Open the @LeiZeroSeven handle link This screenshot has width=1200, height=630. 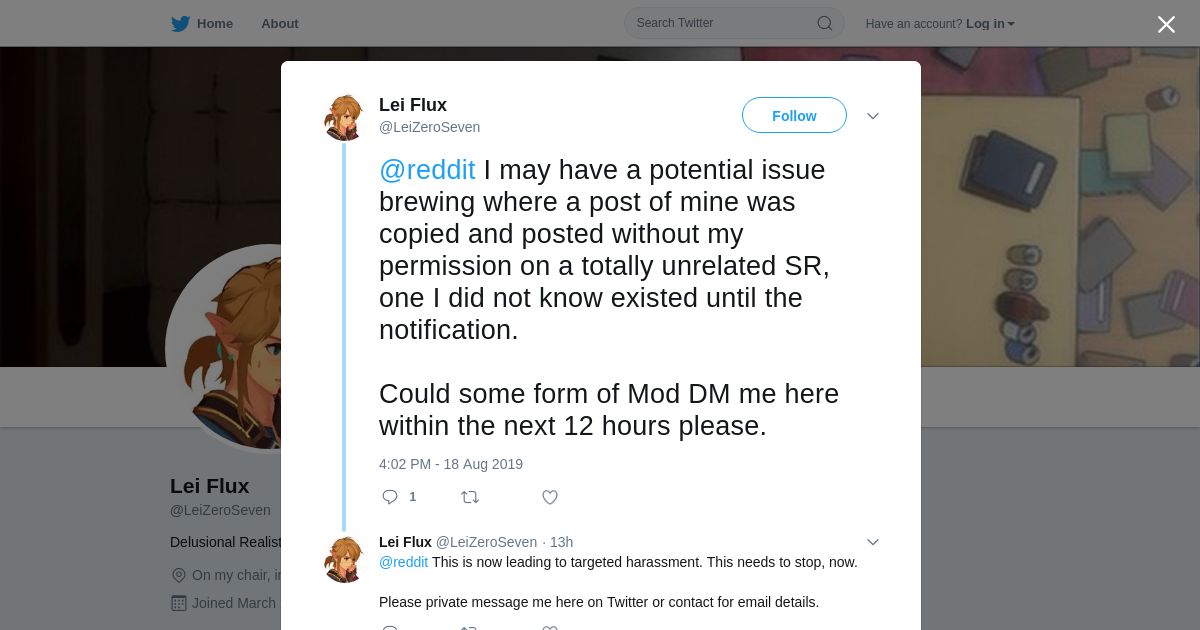pyautogui.click(x=429, y=127)
